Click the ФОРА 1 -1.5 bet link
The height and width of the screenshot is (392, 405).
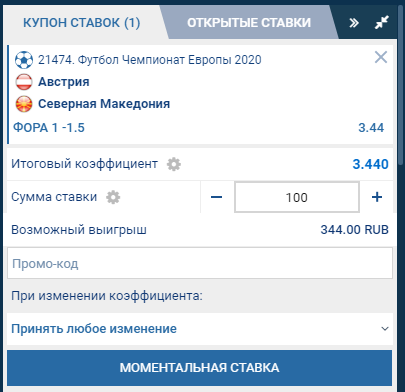coord(49,128)
